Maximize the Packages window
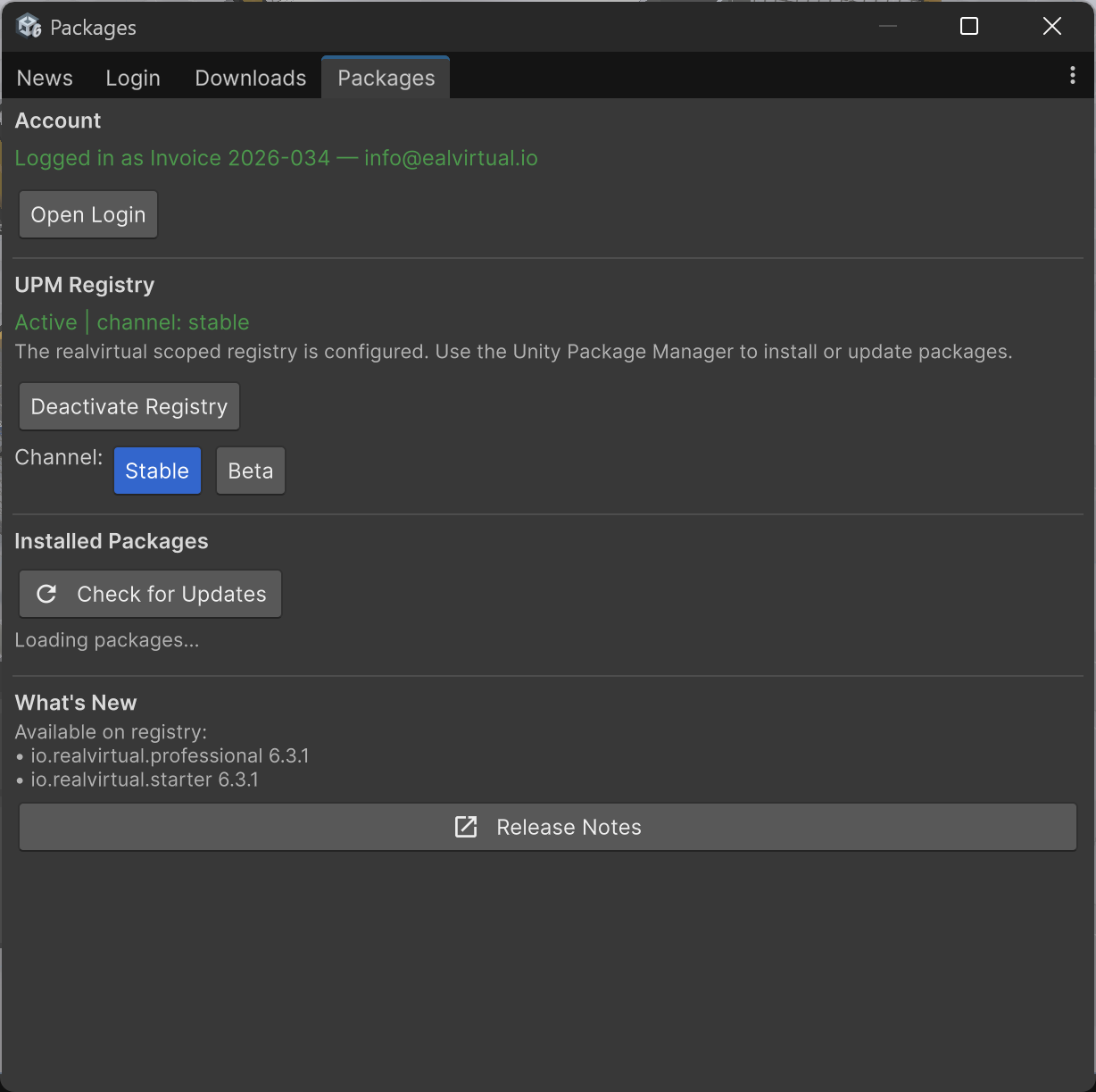 968,27
